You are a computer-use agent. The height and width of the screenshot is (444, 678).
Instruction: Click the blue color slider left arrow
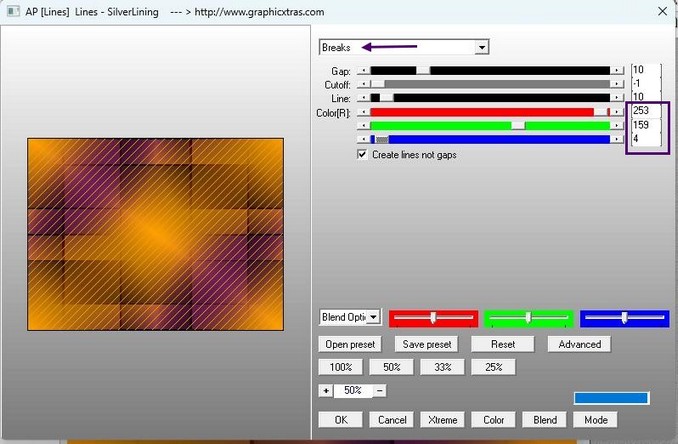(x=363, y=140)
